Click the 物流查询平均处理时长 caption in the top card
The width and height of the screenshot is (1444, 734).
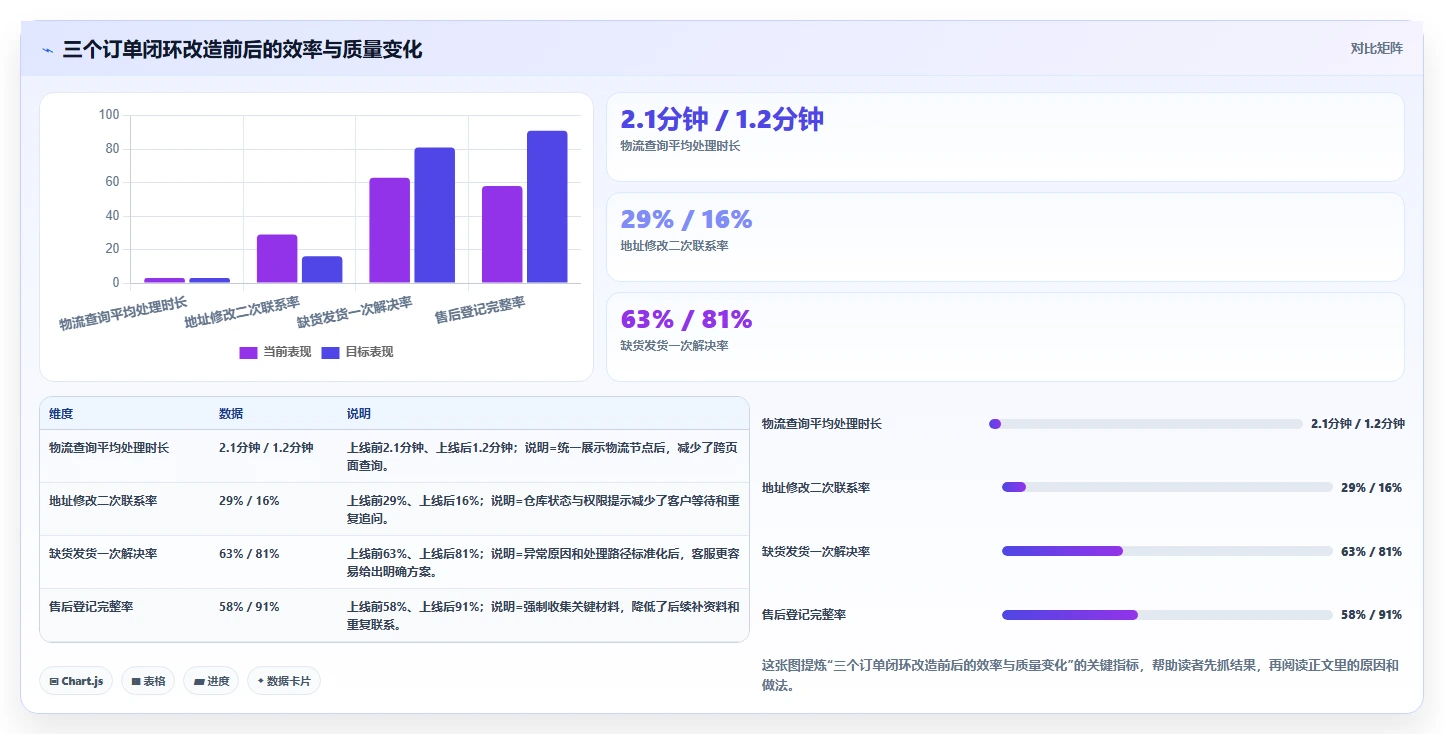click(680, 146)
